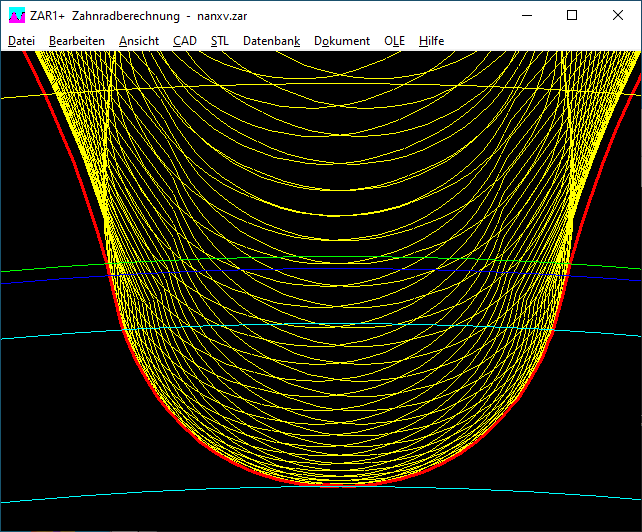Image resolution: width=642 pixels, height=532 pixels.
Task: Open the Datenbank menu
Action: point(271,41)
